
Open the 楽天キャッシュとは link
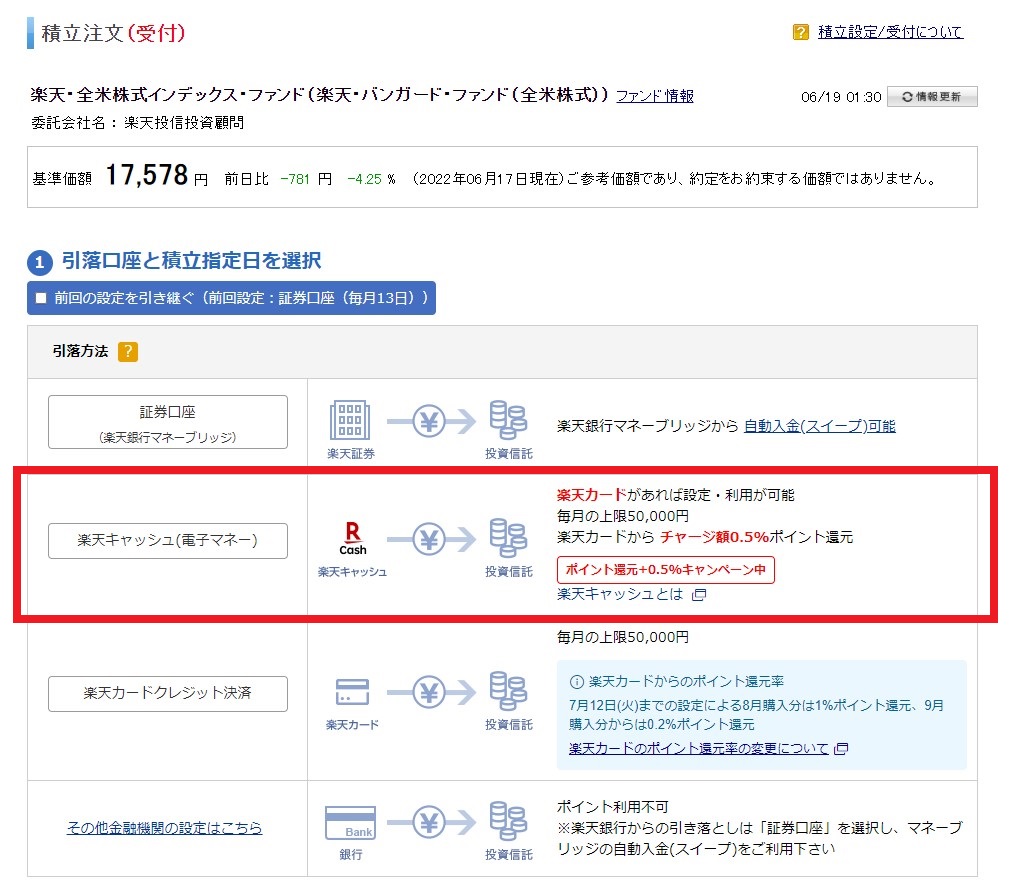[620, 594]
